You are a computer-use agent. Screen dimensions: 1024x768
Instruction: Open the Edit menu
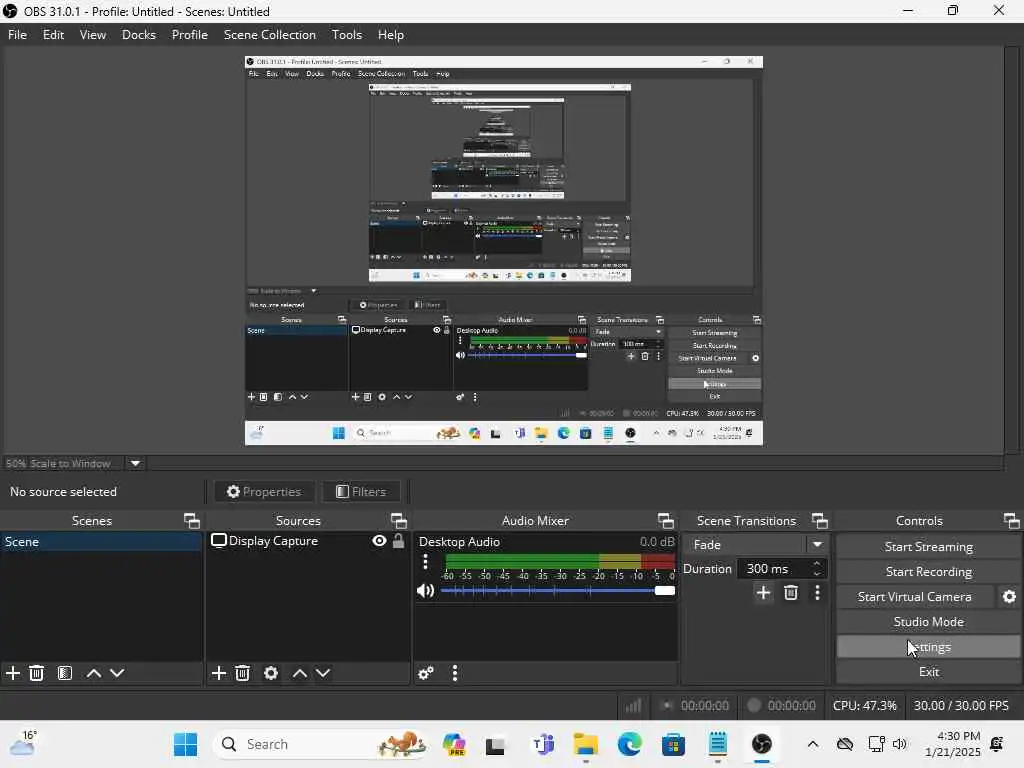(x=54, y=35)
